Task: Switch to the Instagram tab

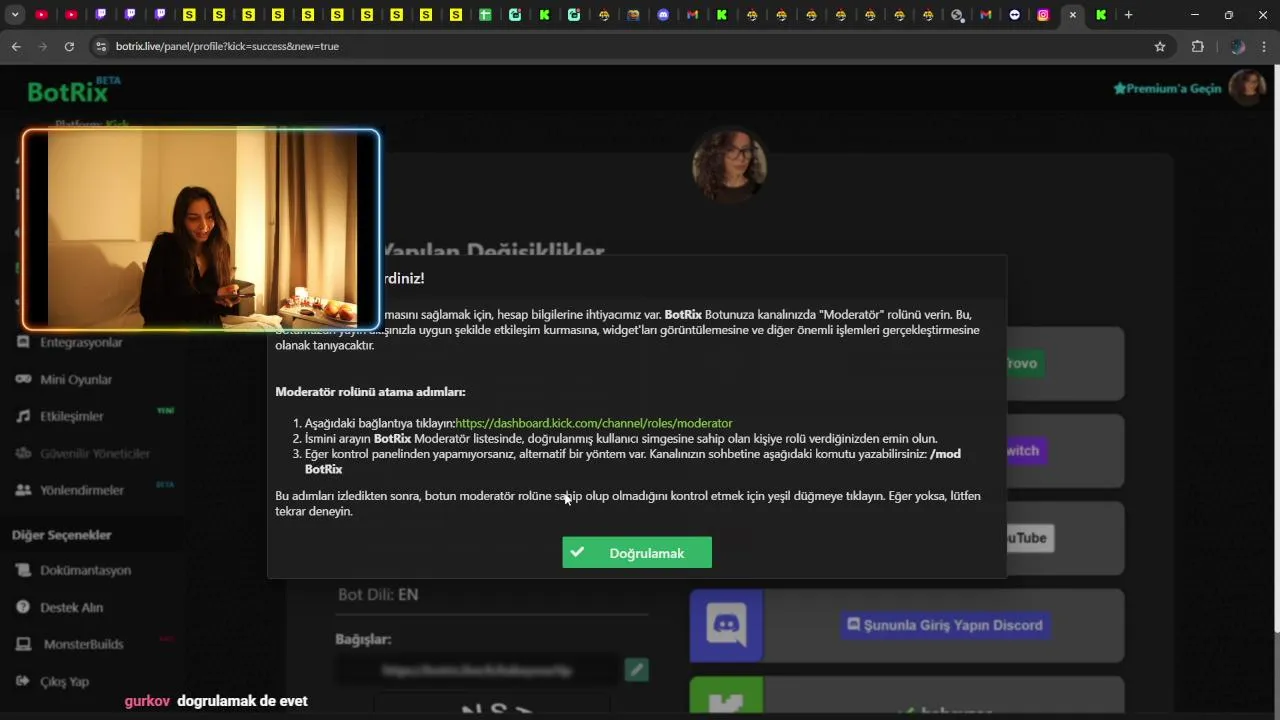Action: click(1043, 15)
